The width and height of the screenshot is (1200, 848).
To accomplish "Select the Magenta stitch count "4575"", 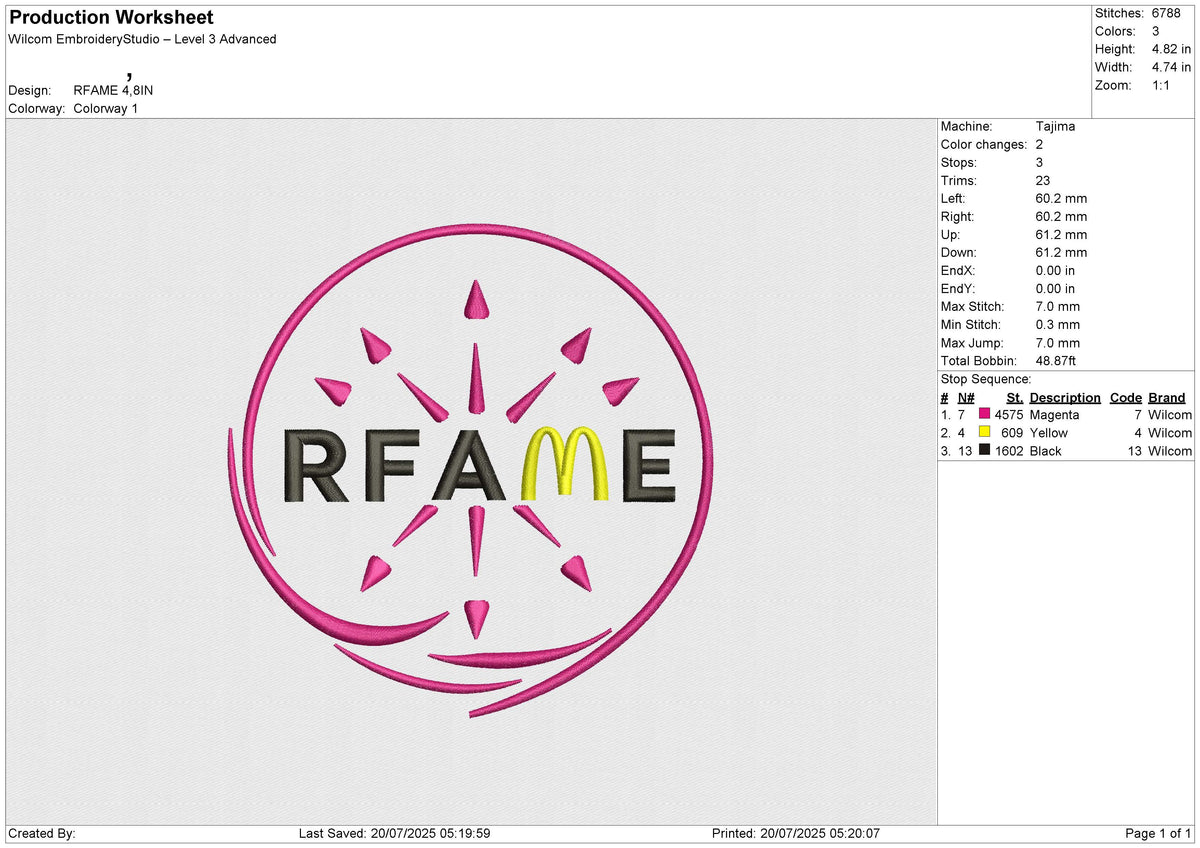I will point(1009,415).
